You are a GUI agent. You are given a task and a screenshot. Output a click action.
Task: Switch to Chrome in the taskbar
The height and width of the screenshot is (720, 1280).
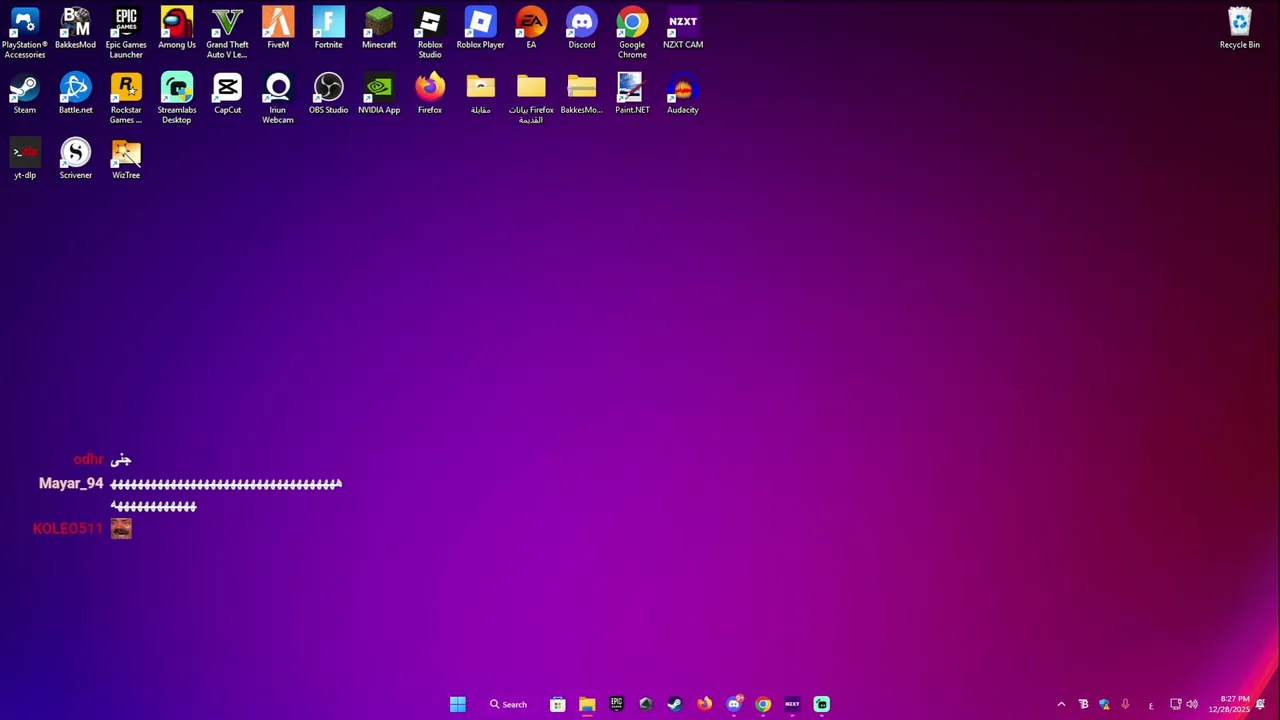pos(763,704)
